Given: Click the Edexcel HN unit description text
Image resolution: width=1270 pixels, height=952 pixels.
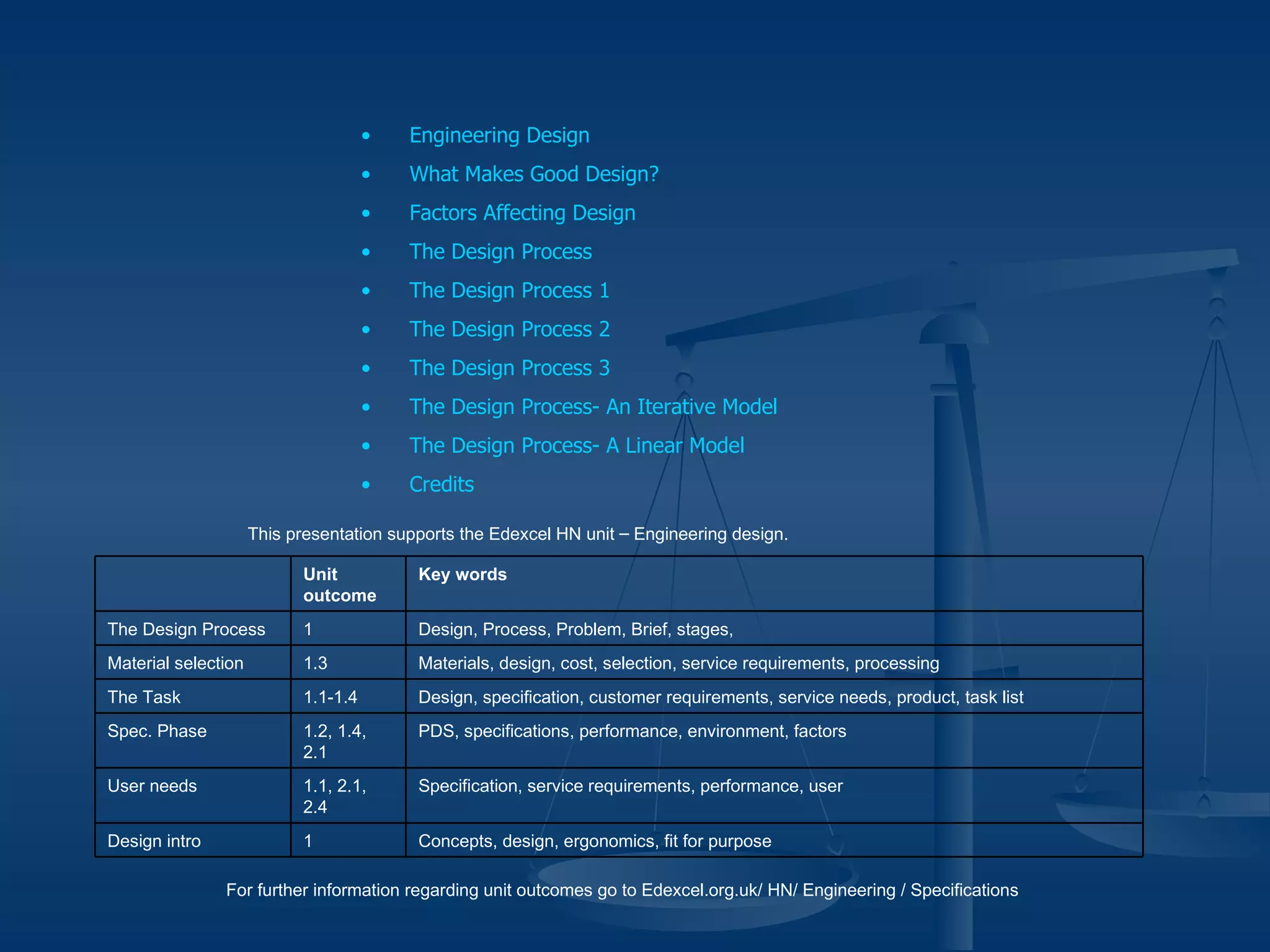Looking at the screenshot, I should [518, 534].
